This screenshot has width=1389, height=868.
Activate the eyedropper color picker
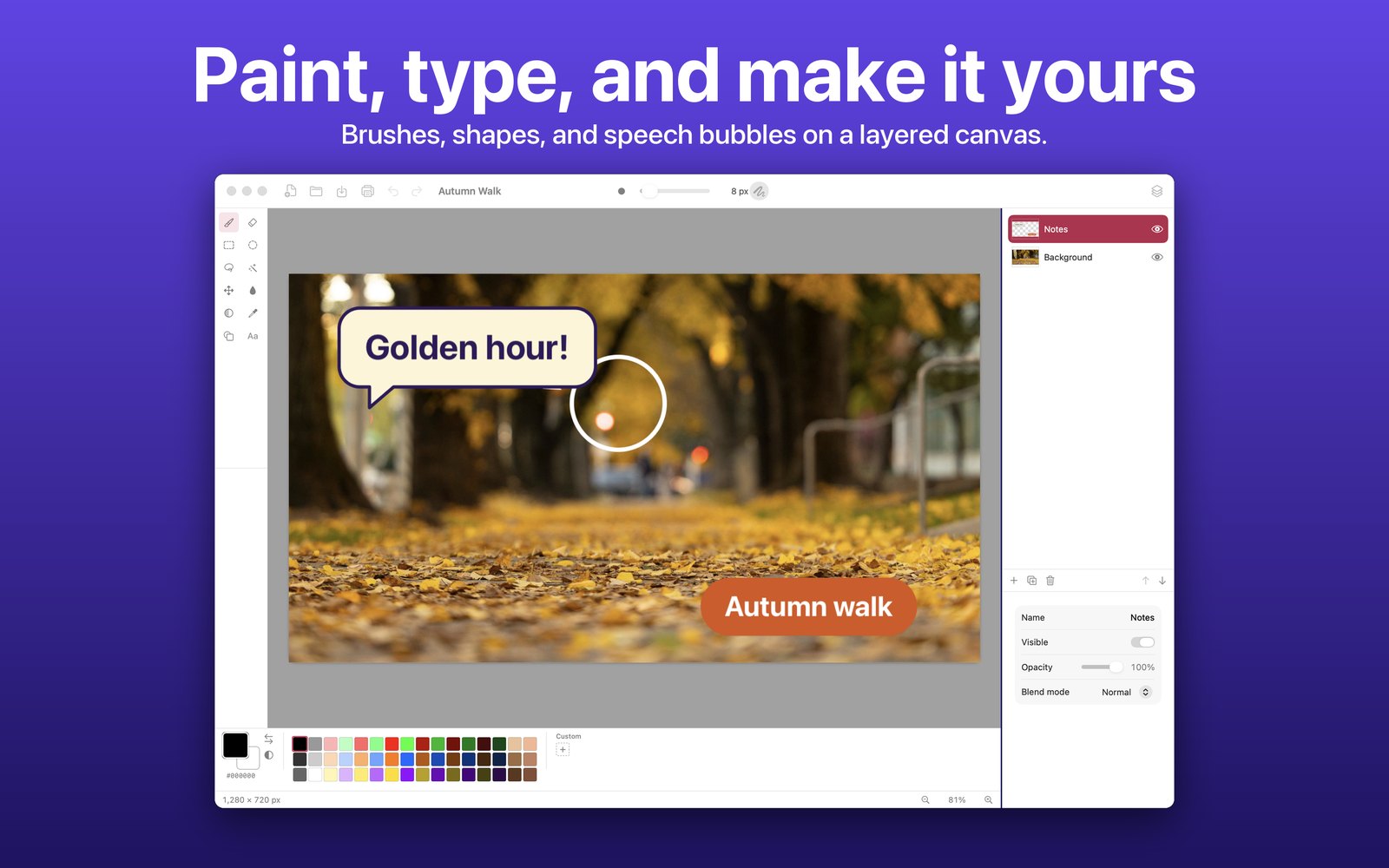pyautogui.click(x=253, y=313)
